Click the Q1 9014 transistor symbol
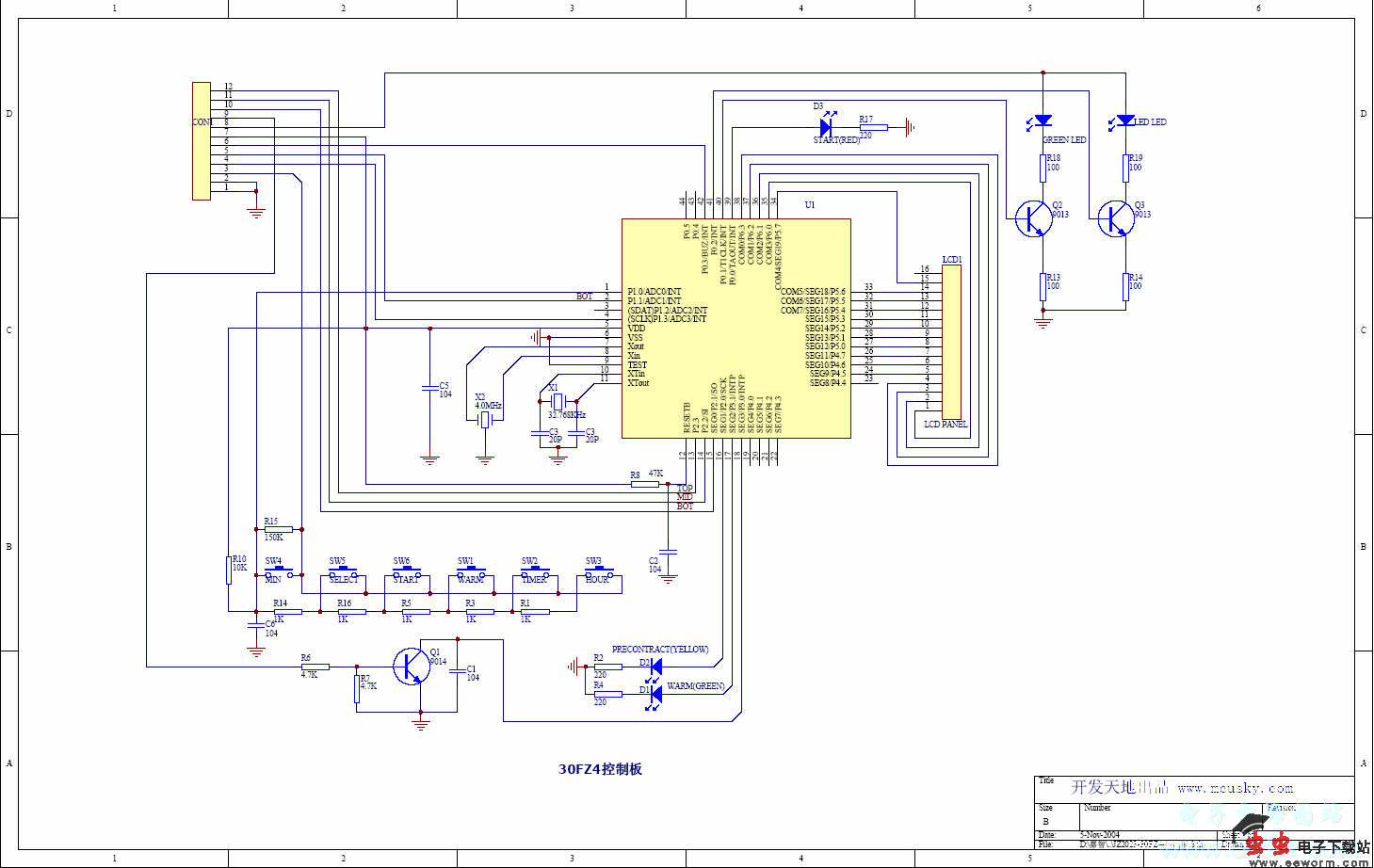The width and height of the screenshot is (1374, 868). (411, 666)
